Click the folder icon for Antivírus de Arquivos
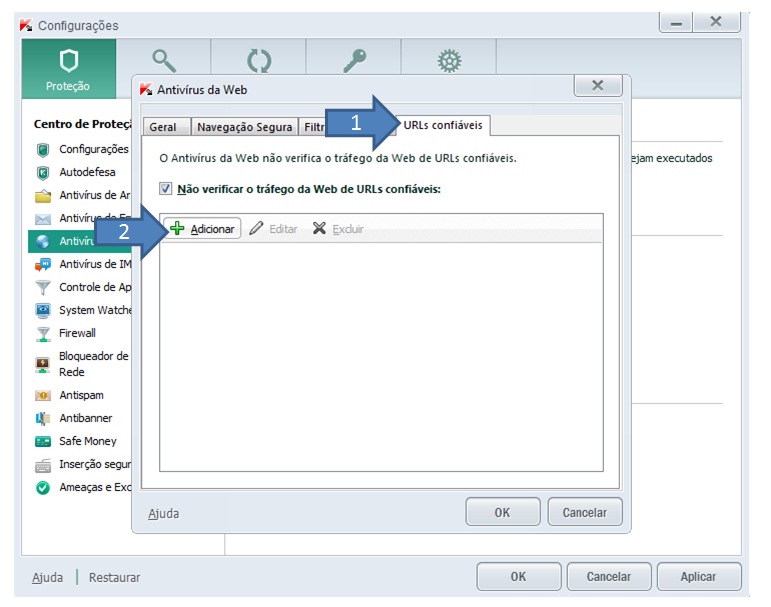The width and height of the screenshot is (771, 607). point(43,196)
